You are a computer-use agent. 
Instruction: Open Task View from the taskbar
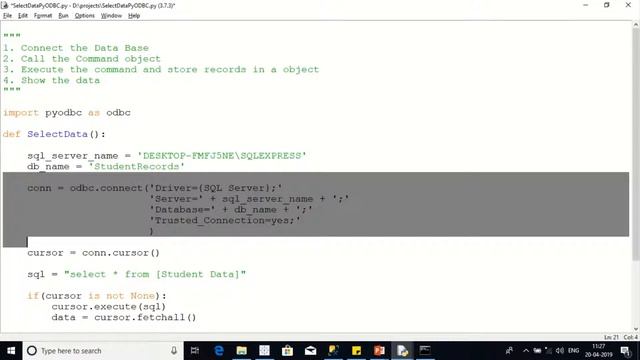click(195, 351)
